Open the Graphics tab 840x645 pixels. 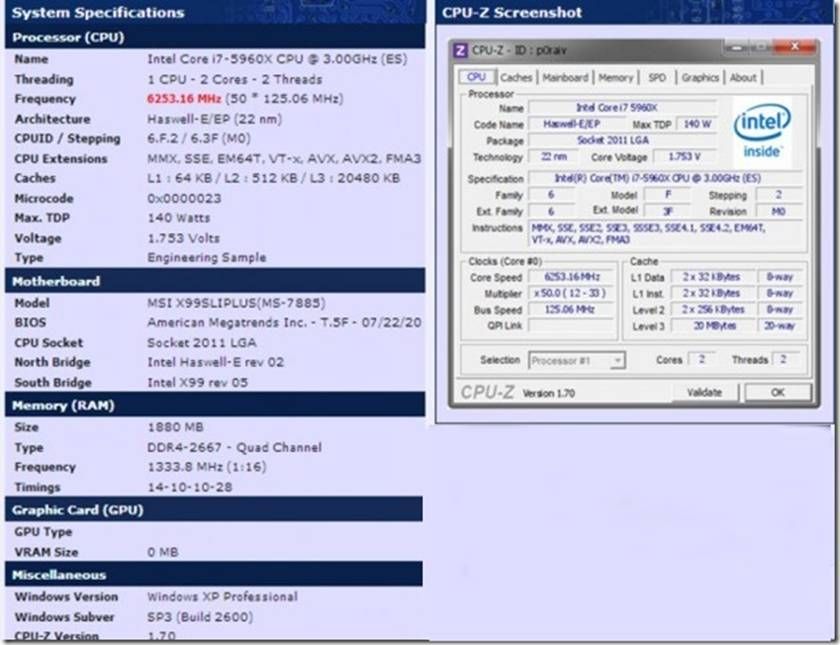click(x=700, y=76)
